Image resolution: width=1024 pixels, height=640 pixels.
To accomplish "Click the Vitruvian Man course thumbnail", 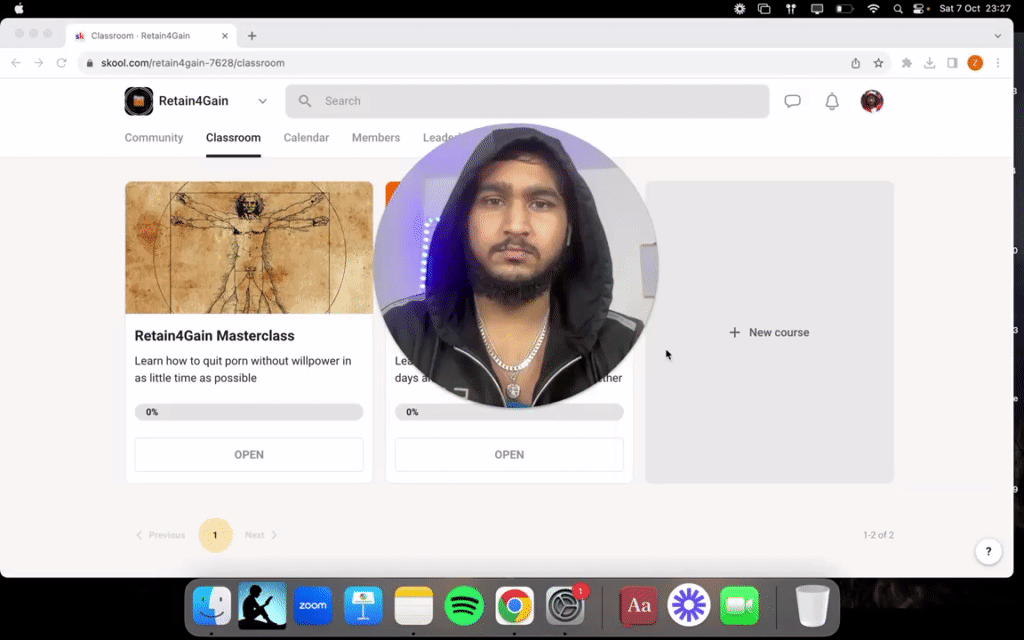I will pyautogui.click(x=249, y=248).
